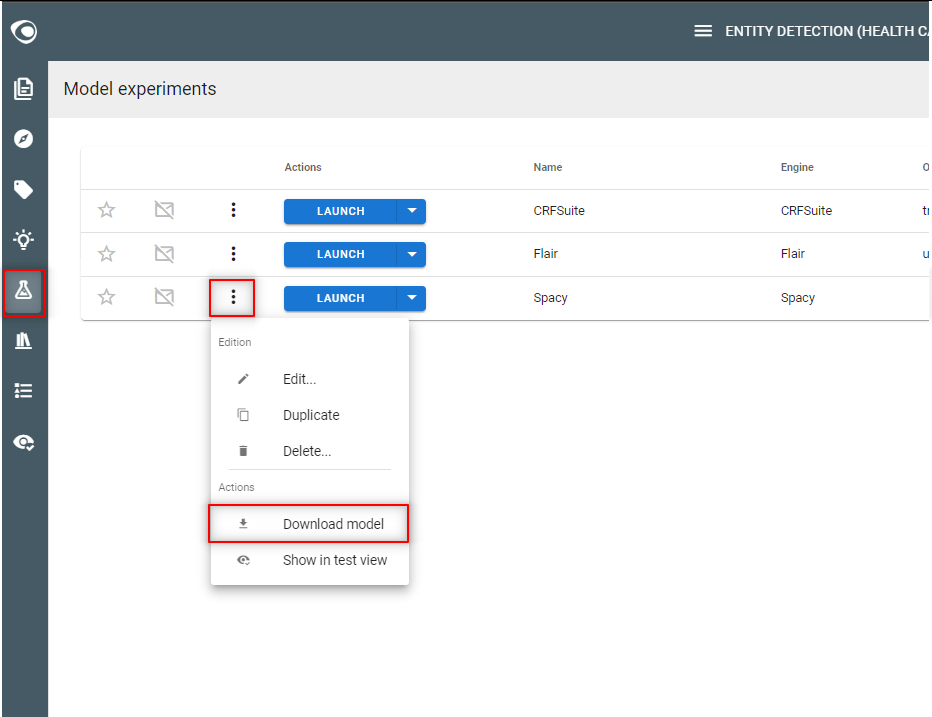The width and height of the screenshot is (932, 717).
Task: Open three-dot menu for CRFSuite
Action: (234, 210)
